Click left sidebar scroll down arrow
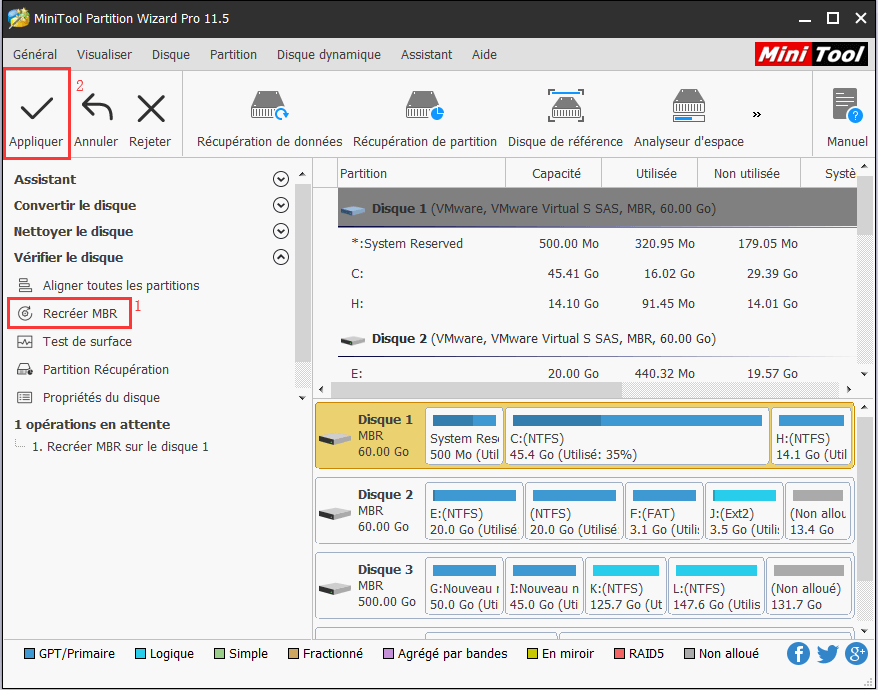The width and height of the screenshot is (878, 690). pos(302,398)
